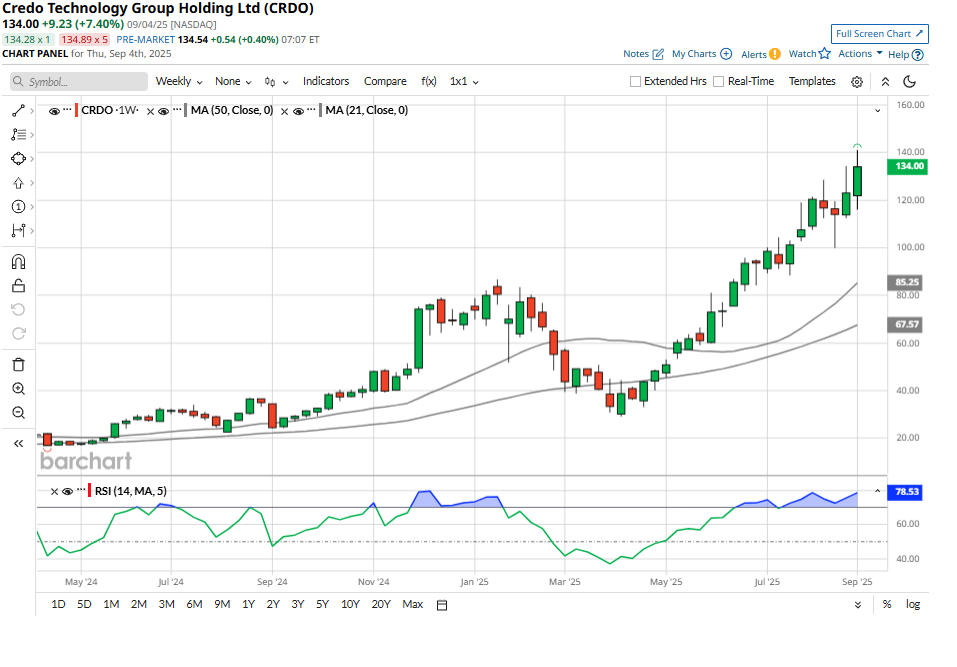The image size is (957, 667).
Task: Open more options for MA (50) study
Action: point(177,110)
